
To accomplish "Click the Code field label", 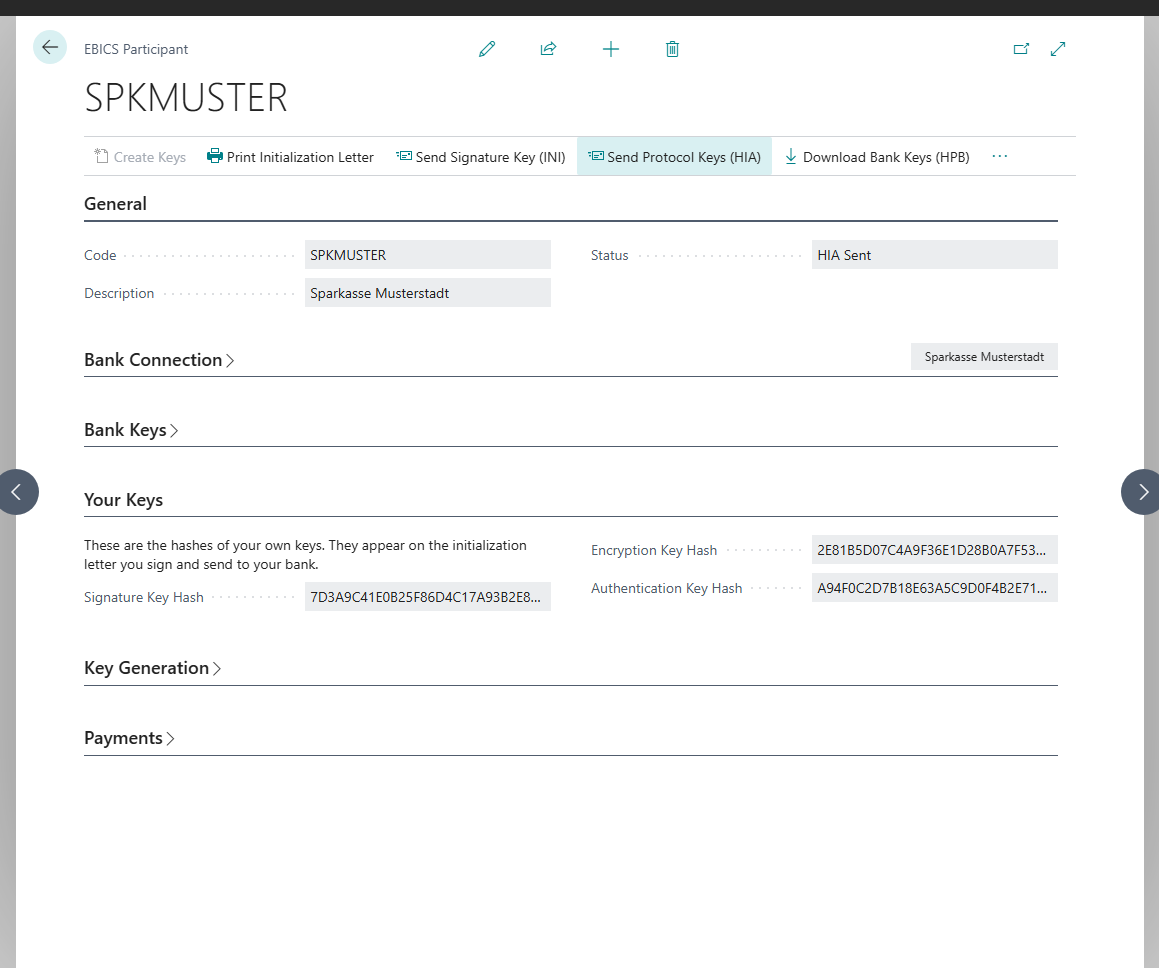I will pos(100,255).
